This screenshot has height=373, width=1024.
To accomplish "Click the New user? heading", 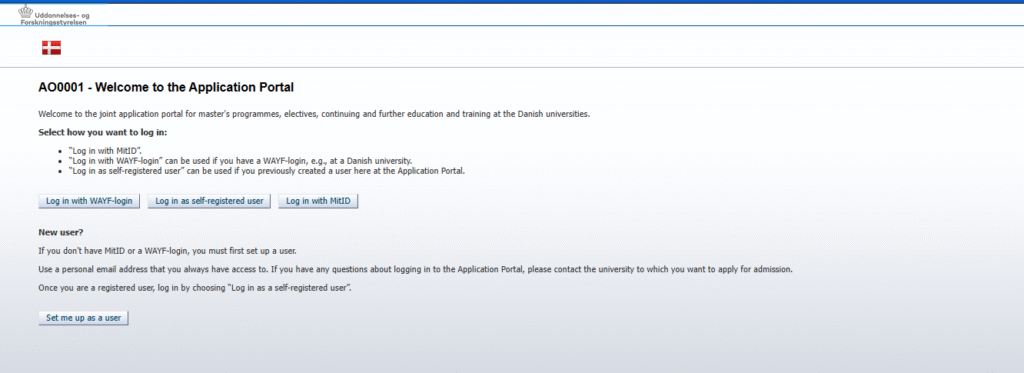I will coord(61,232).
